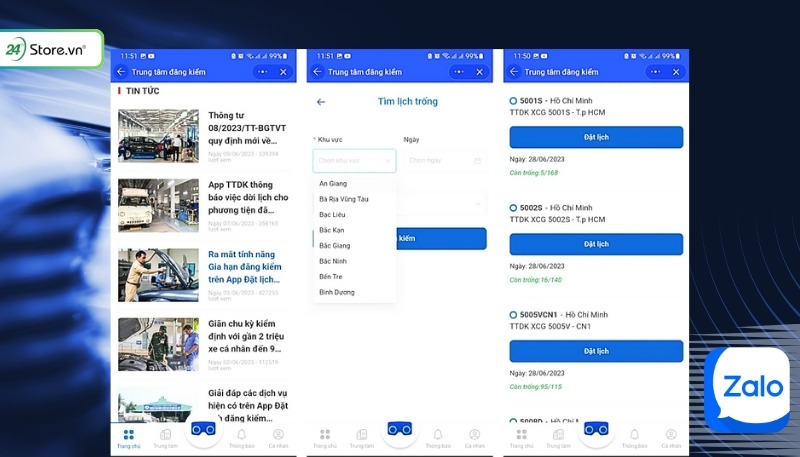Select Bắc Giang from the list

[355, 246]
